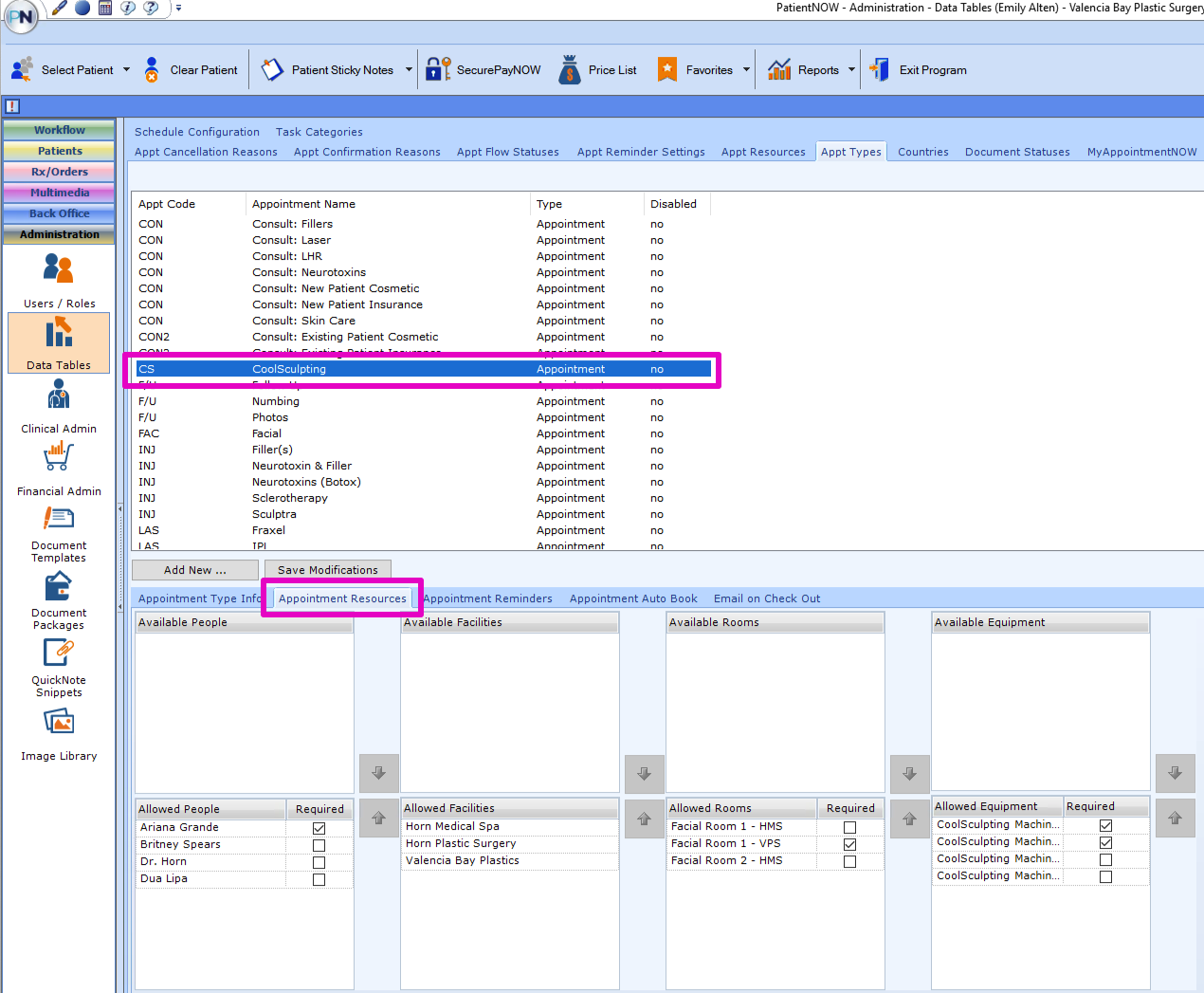
Task: Move selected facility down to Allowed Facilities
Action: [x=645, y=774]
